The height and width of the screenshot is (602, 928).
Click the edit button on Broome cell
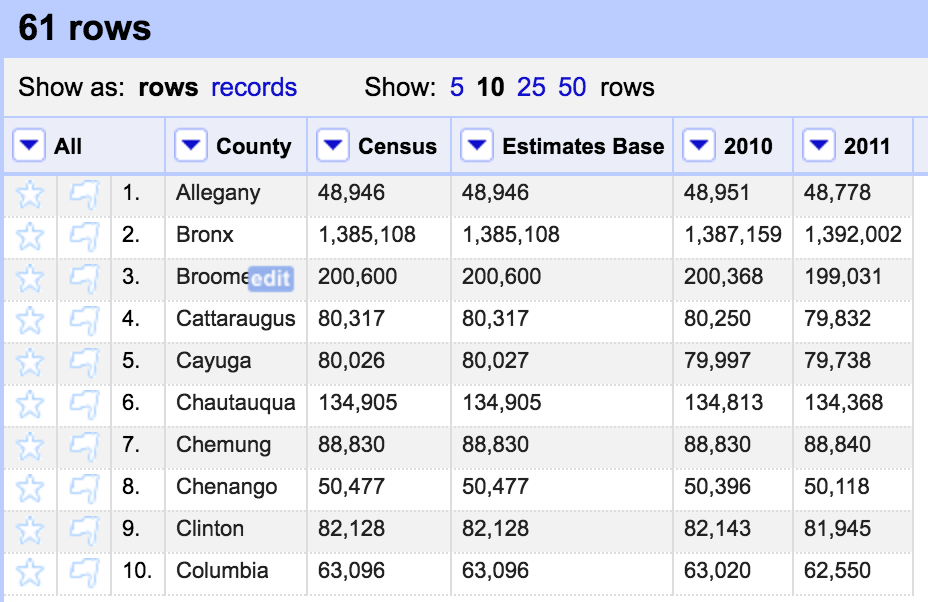[270, 278]
